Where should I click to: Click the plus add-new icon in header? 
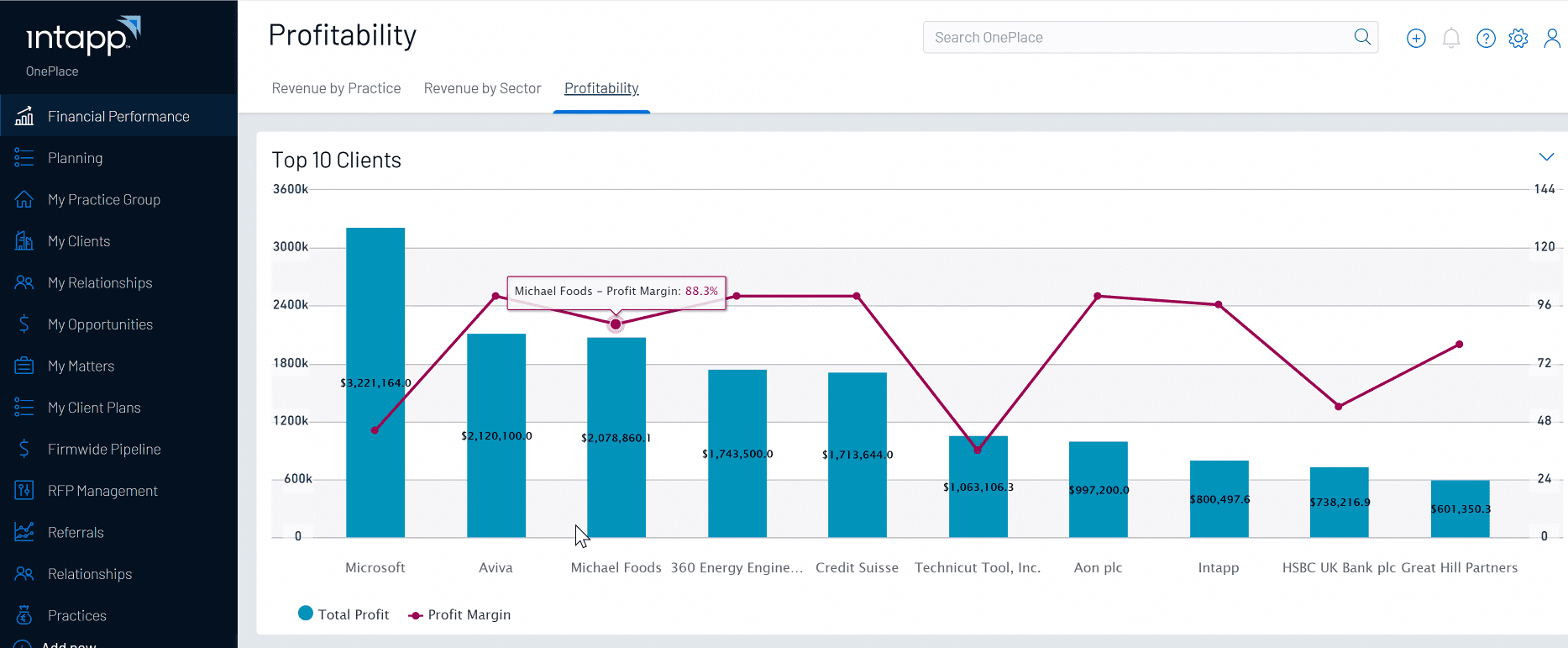pyautogui.click(x=1416, y=38)
